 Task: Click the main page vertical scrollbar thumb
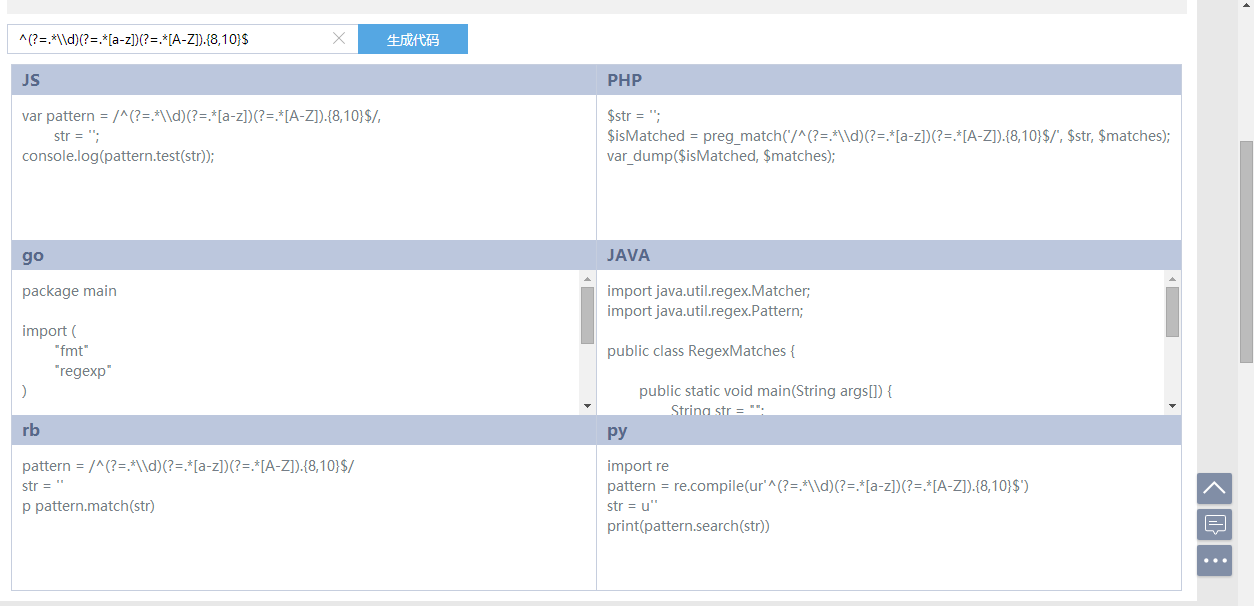coord(1246,250)
